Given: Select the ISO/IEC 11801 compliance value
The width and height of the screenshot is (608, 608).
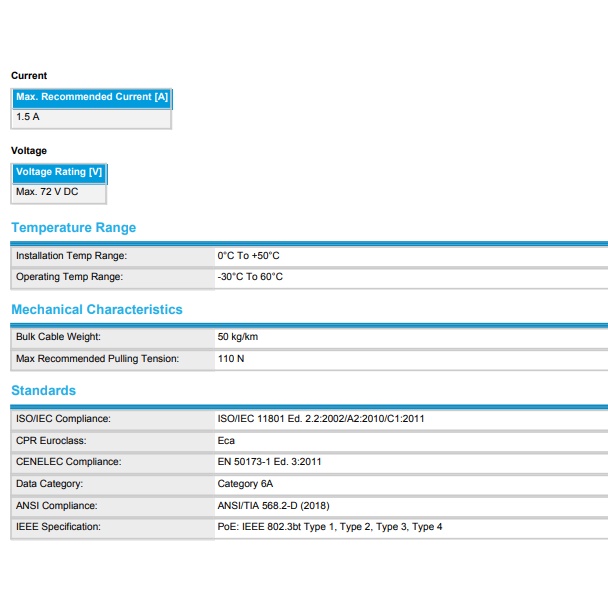Looking at the screenshot, I should 320,419.
